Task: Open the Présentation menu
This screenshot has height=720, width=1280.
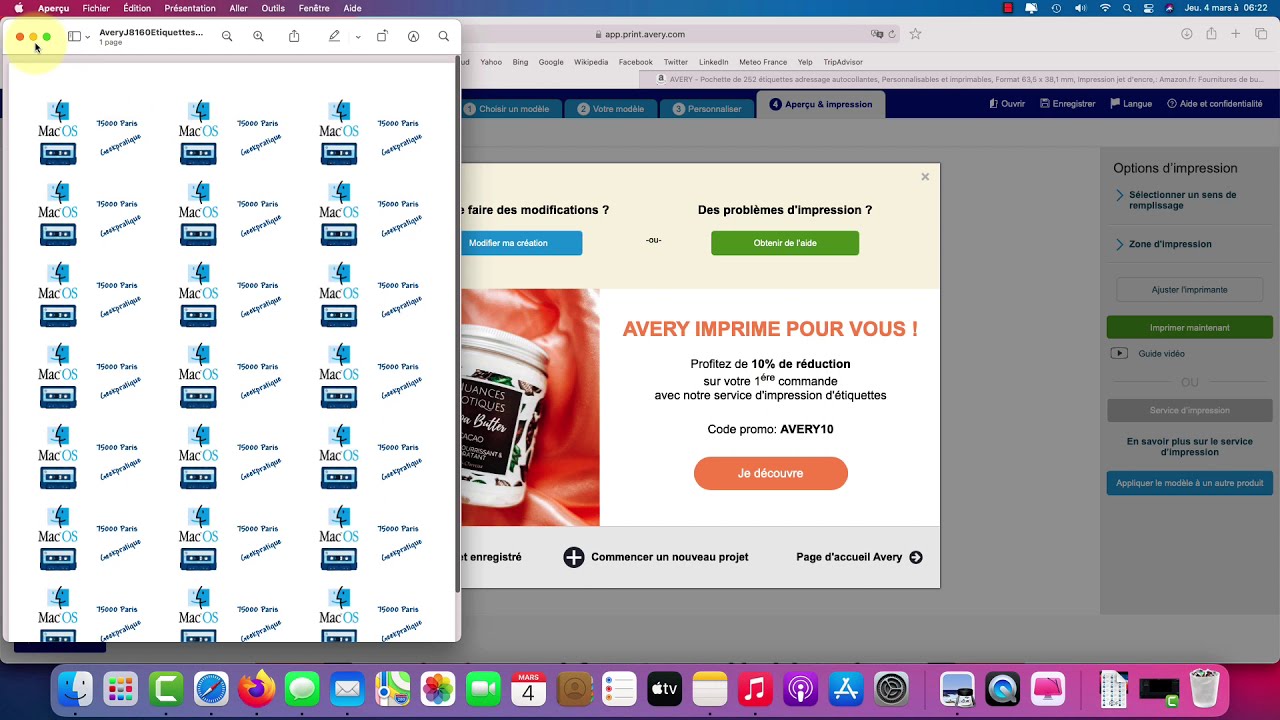Action: pyautogui.click(x=190, y=8)
